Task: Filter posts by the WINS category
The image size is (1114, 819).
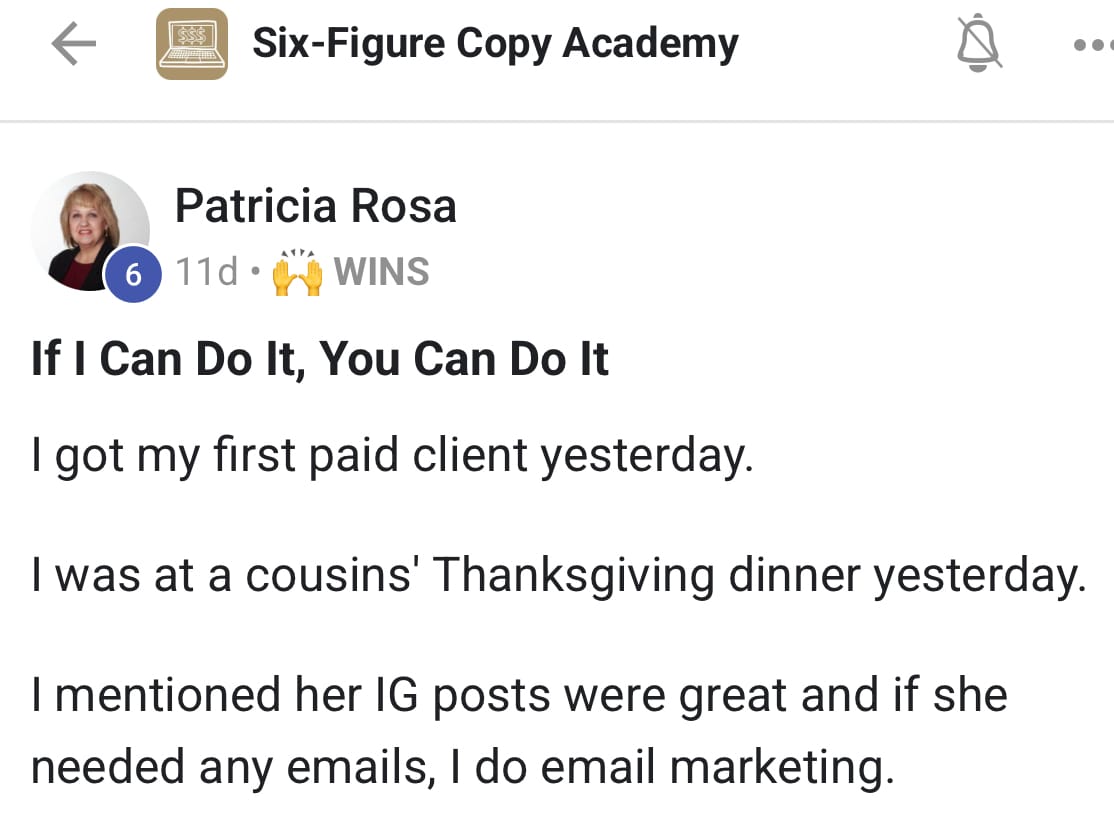Action: (x=381, y=272)
